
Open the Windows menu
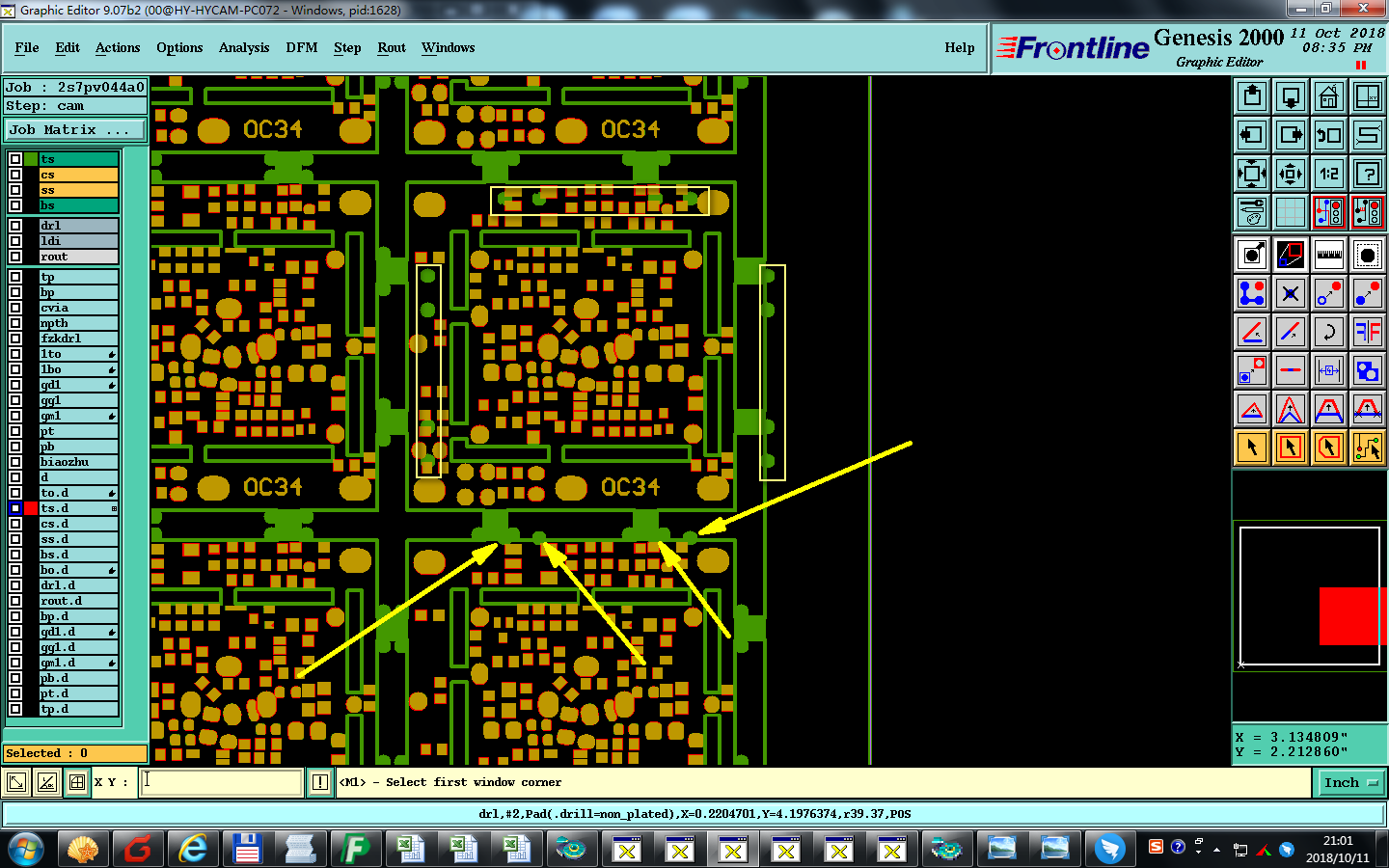pyautogui.click(x=448, y=47)
